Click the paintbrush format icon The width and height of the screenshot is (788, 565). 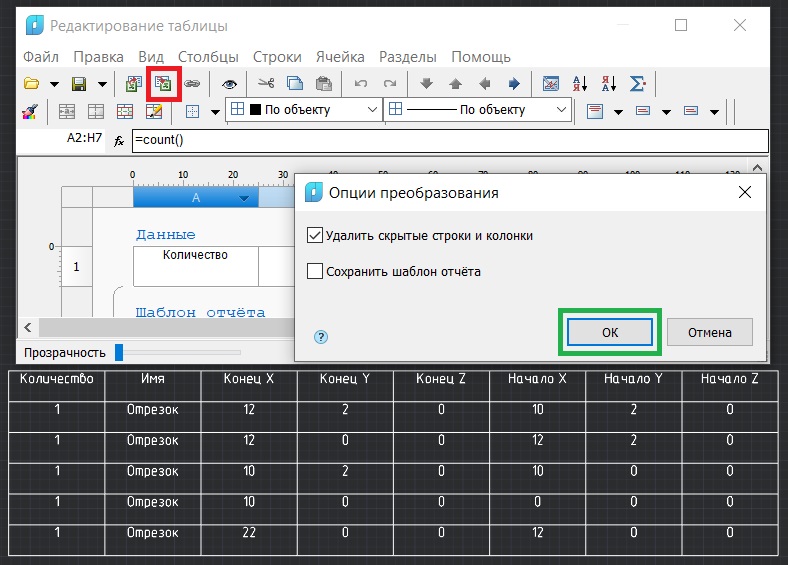[x=30, y=111]
